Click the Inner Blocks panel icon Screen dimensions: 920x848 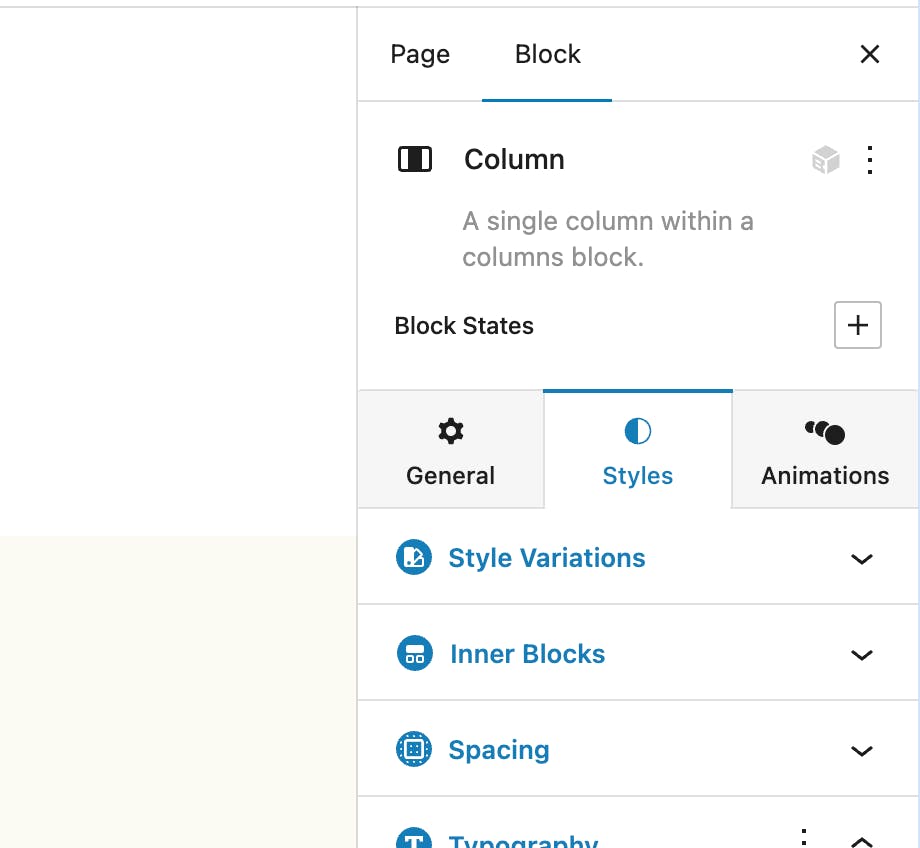click(414, 654)
